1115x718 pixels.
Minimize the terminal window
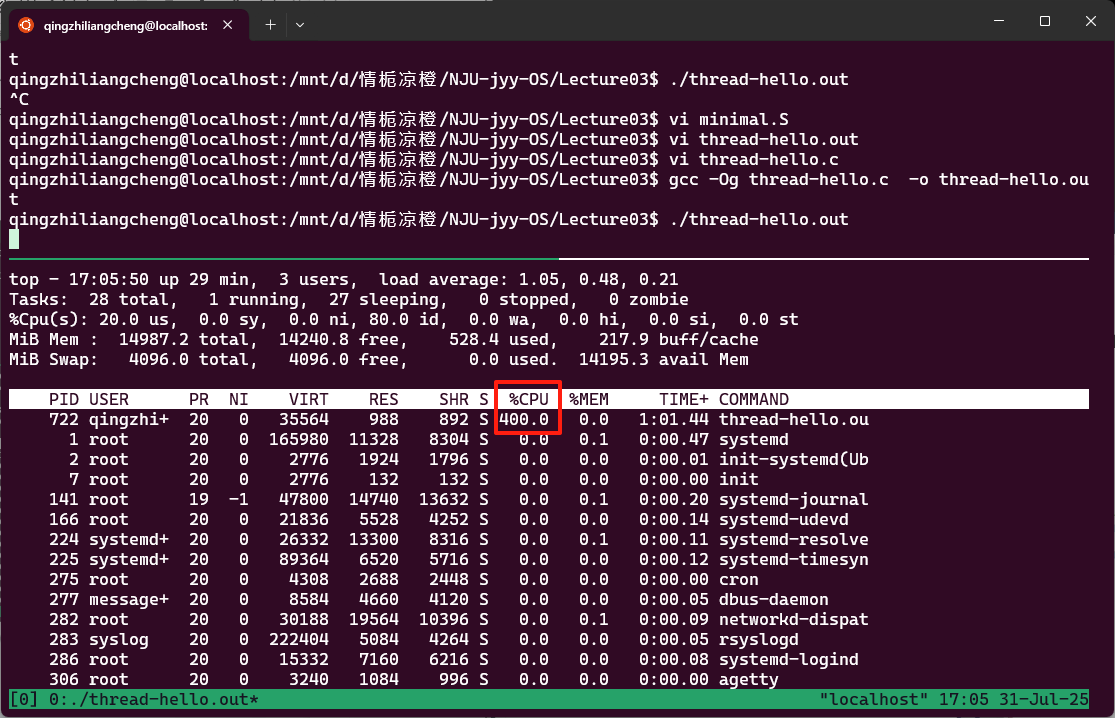tap(997, 21)
